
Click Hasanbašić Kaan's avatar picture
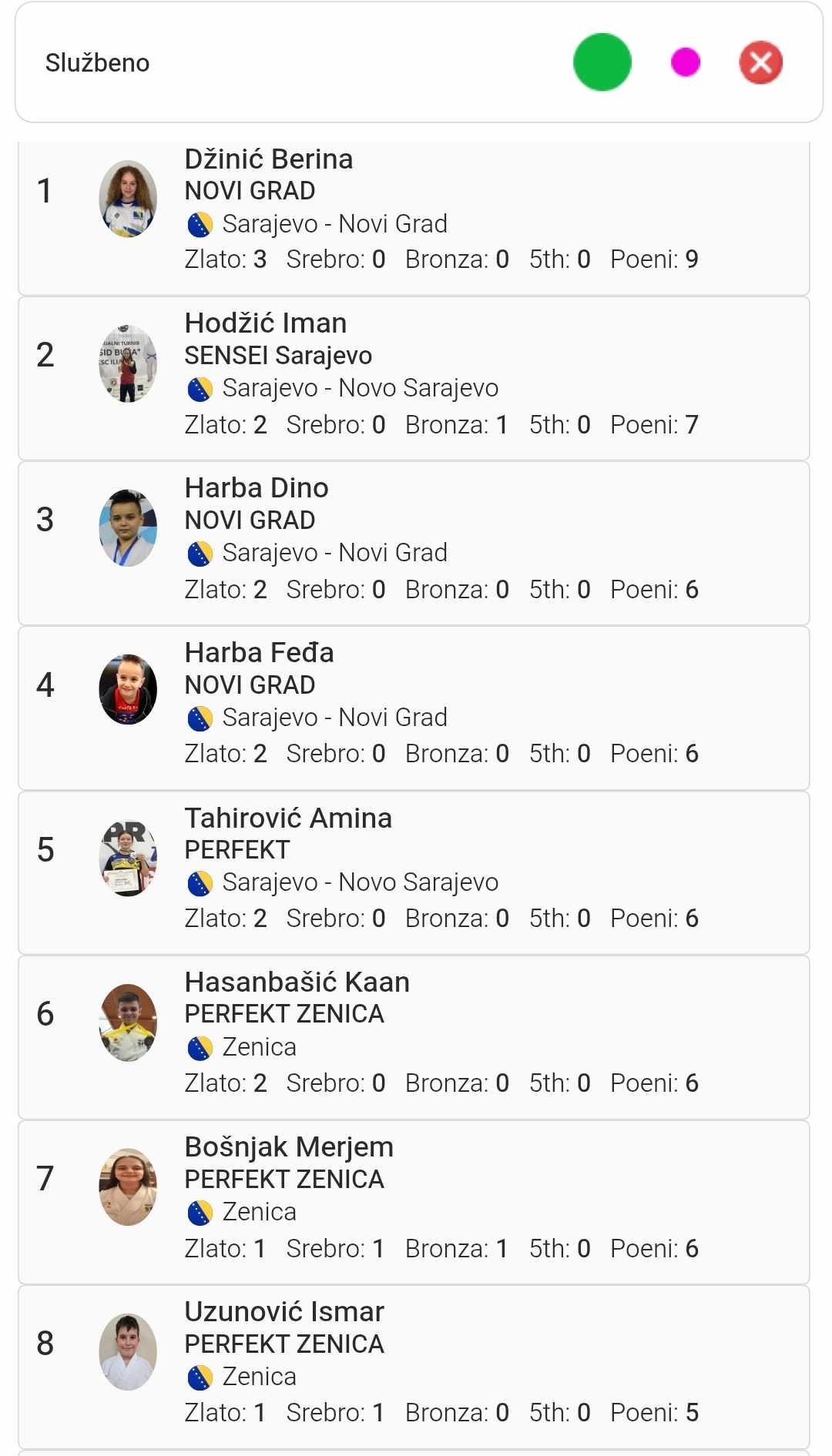[x=128, y=1023]
